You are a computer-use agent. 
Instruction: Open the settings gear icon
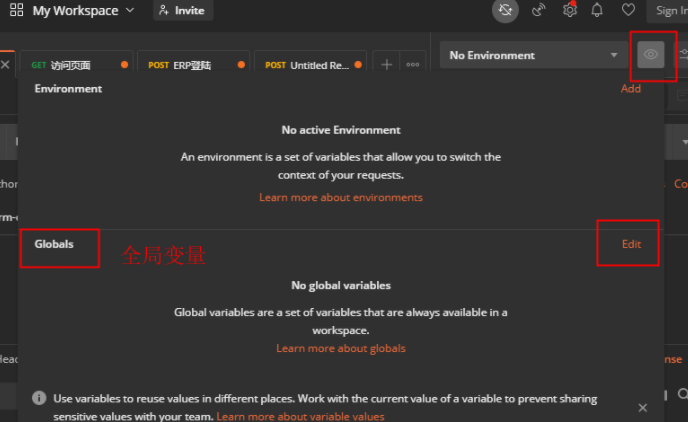point(570,10)
